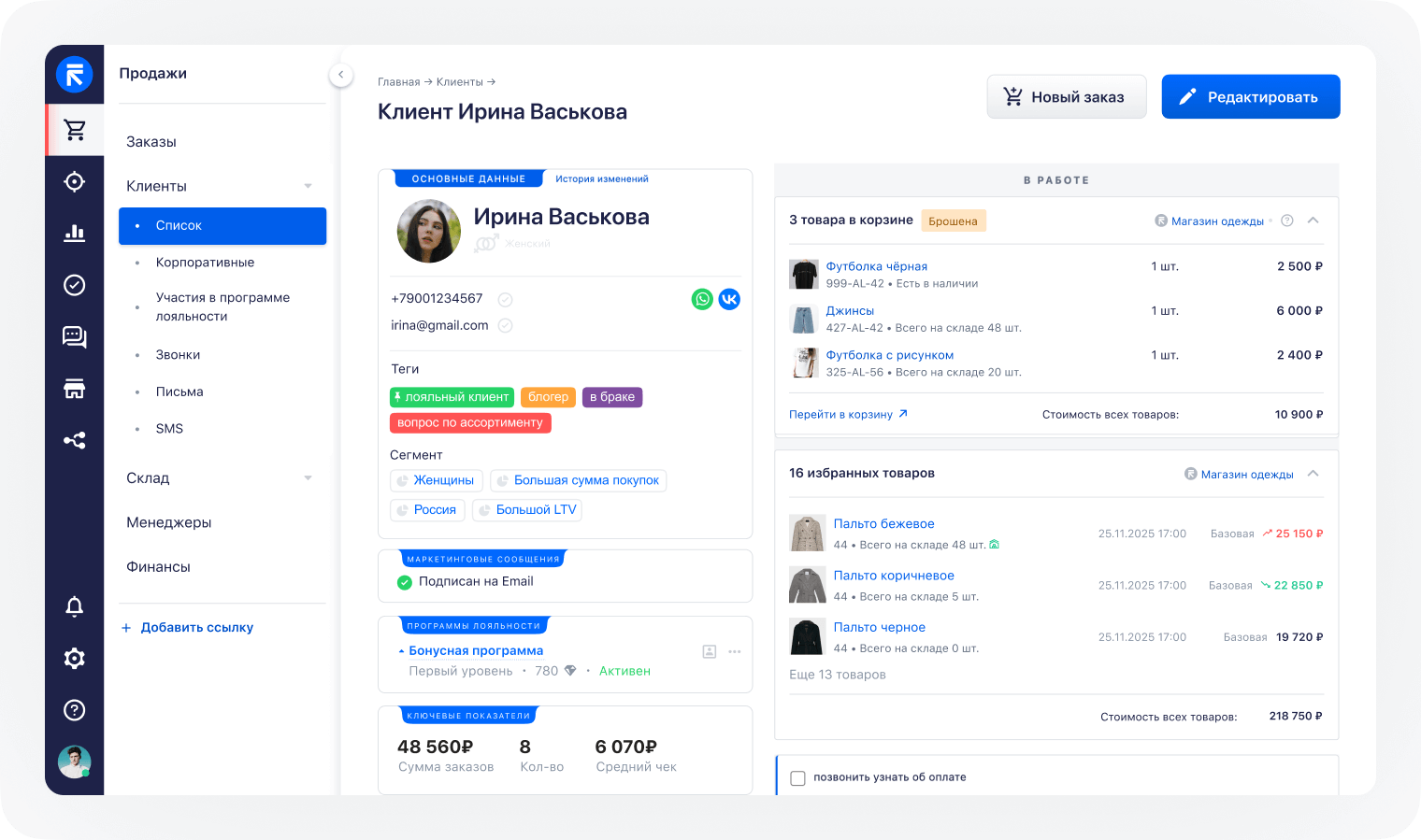Viewport: 1421px width, 840px height.
Task: Open analytics via the bar chart sidebar icon
Action: (x=74, y=233)
